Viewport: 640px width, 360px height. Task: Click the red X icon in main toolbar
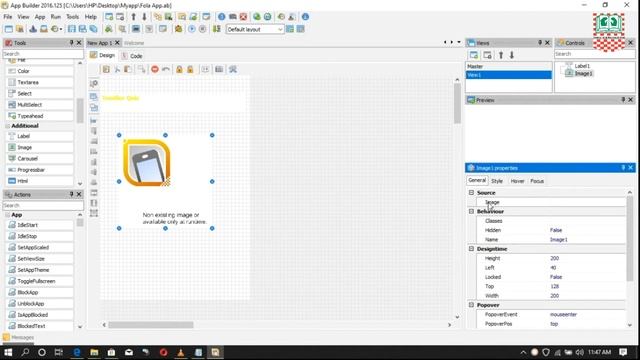243,17
